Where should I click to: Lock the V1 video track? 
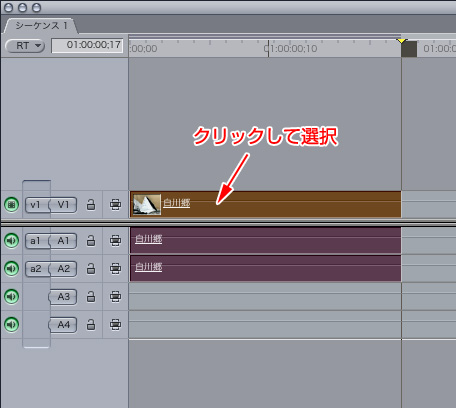tap(91, 205)
